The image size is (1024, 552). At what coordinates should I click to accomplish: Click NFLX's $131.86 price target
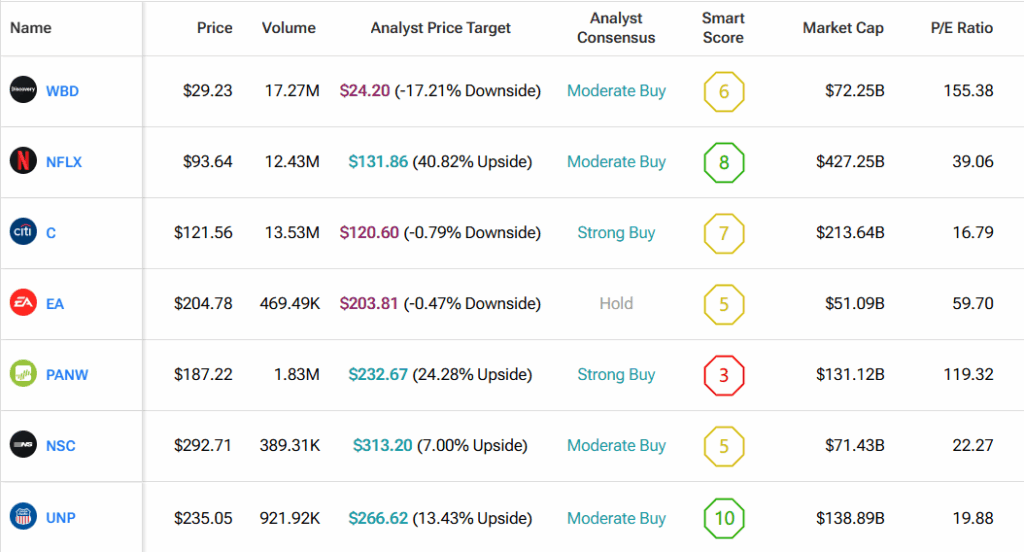[378, 162]
